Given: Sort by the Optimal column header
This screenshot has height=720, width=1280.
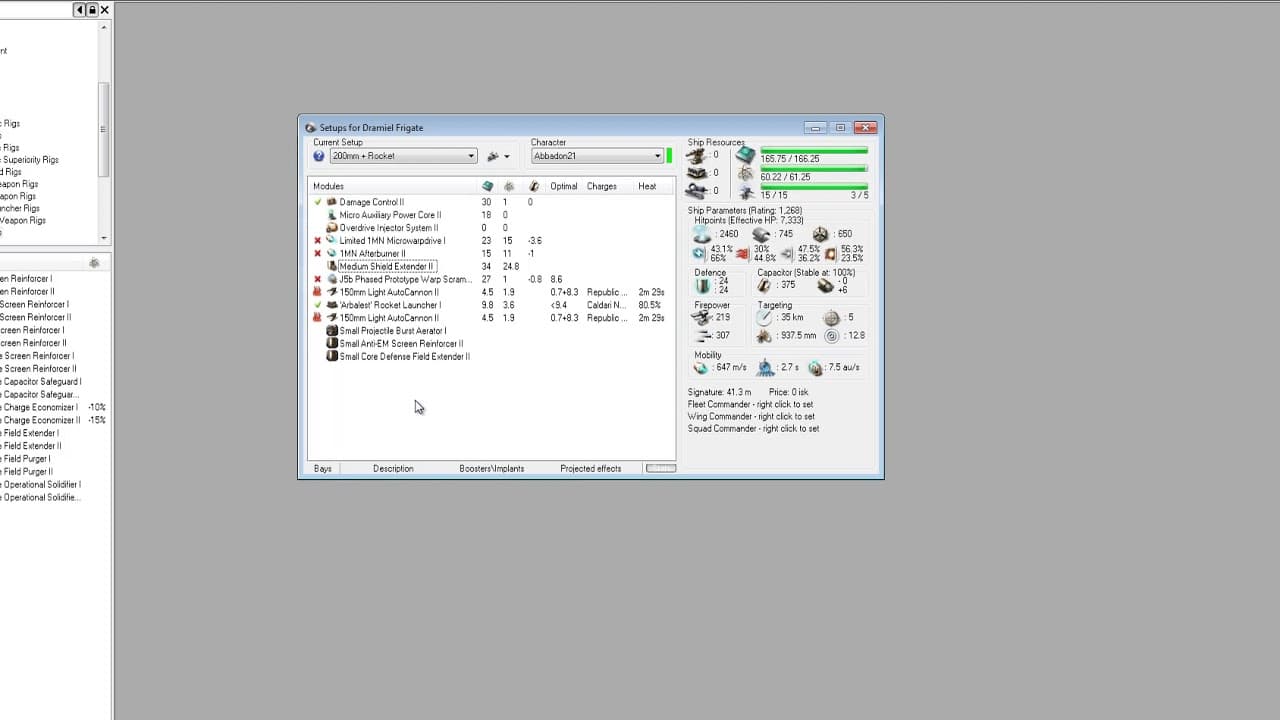Looking at the screenshot, I should coord(563,186).
